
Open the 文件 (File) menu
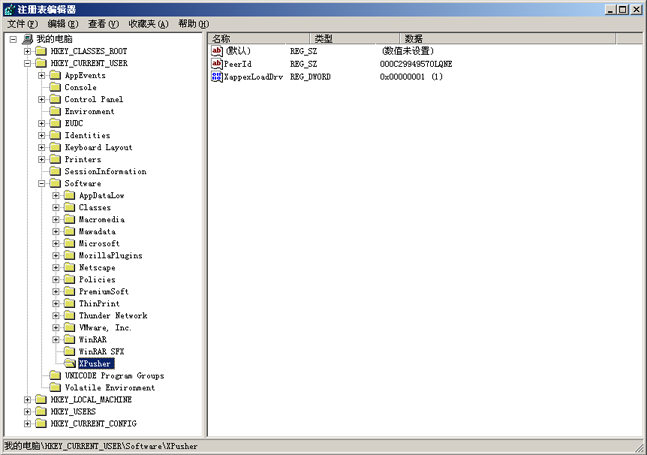click(22, 24)
